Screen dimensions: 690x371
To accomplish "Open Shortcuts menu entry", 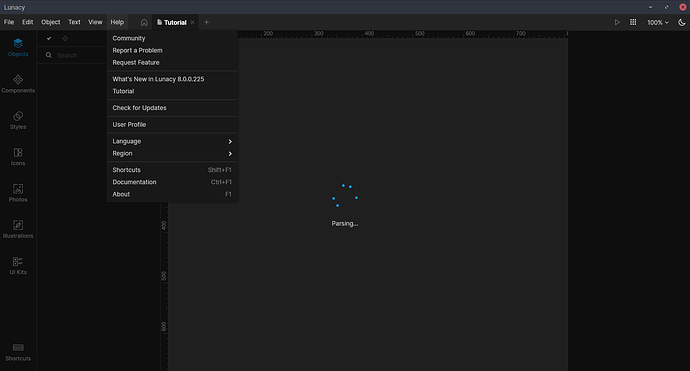I will pos(172,170).
